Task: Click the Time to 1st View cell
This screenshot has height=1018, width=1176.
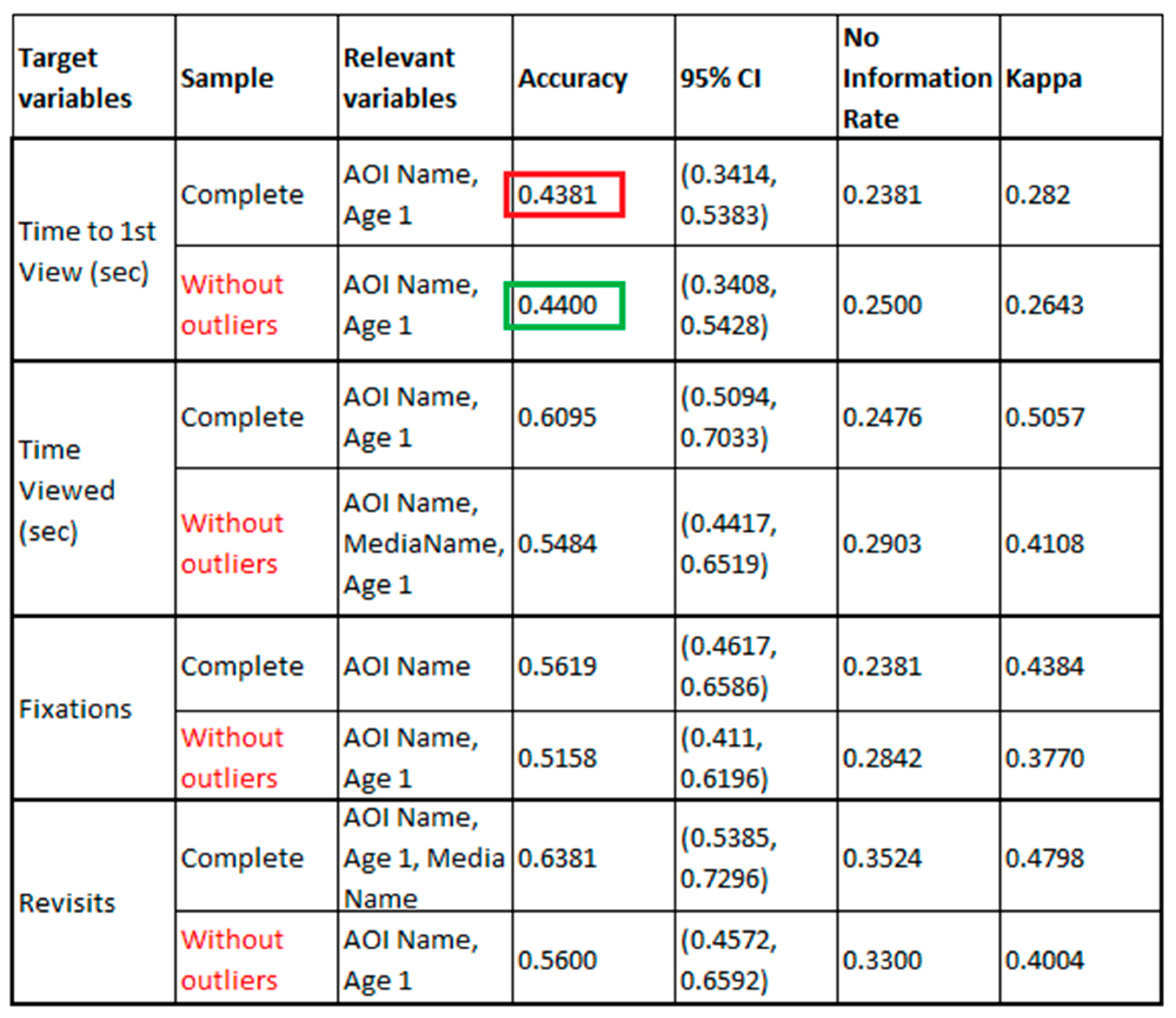Action: point(87,251)
